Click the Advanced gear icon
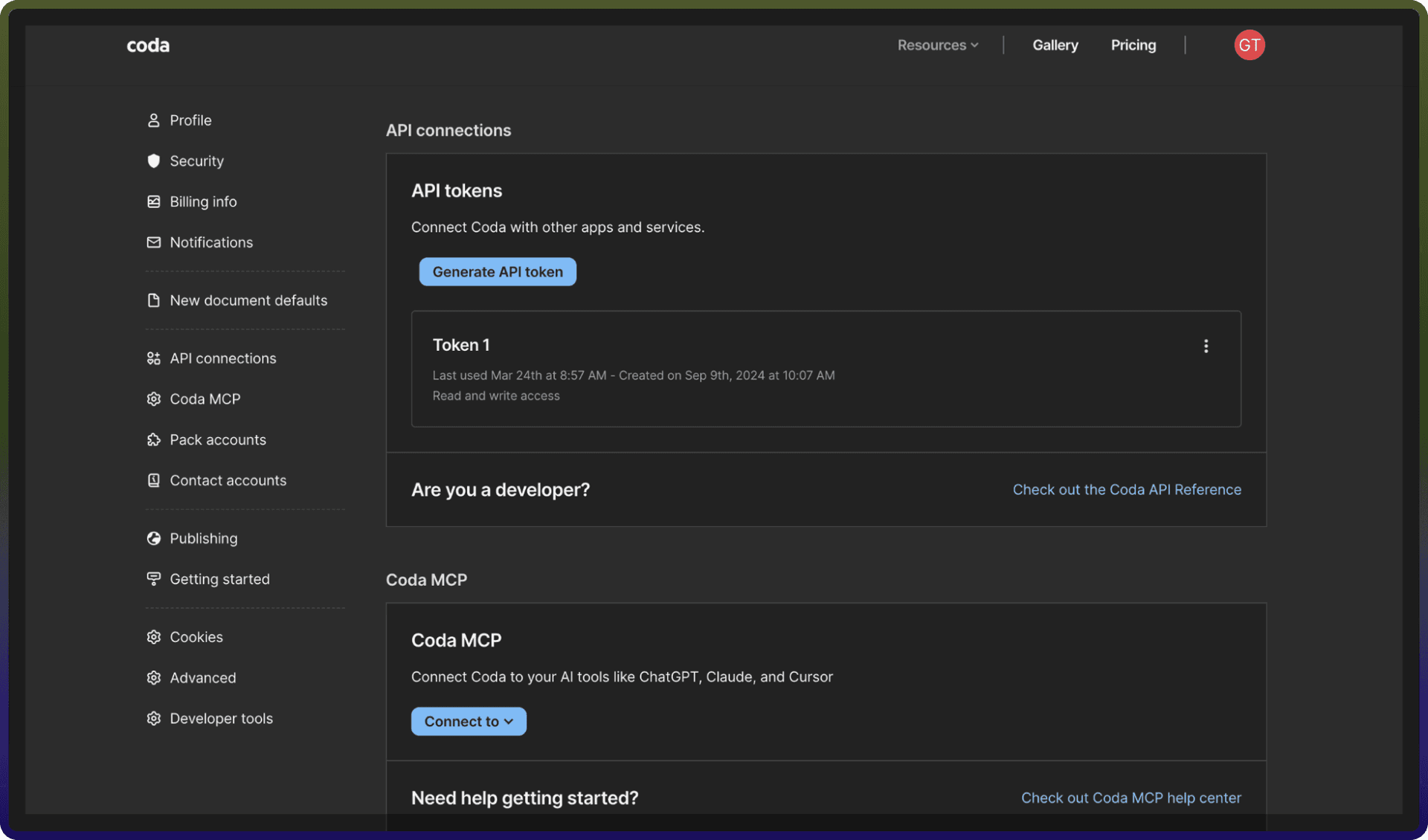 tap(153, 678)
